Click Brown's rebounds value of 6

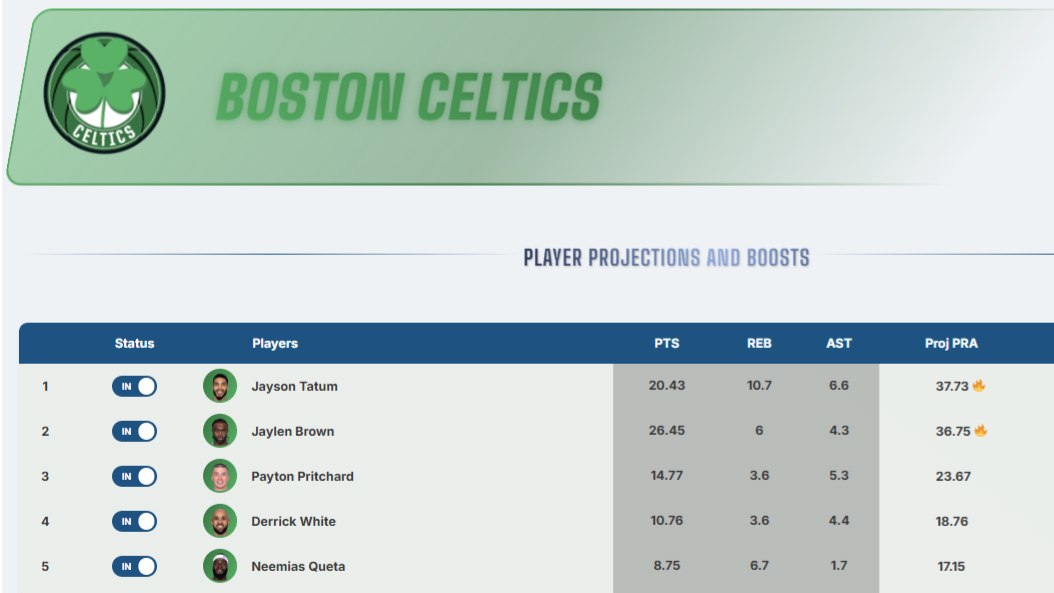click(x=759, y=430)
